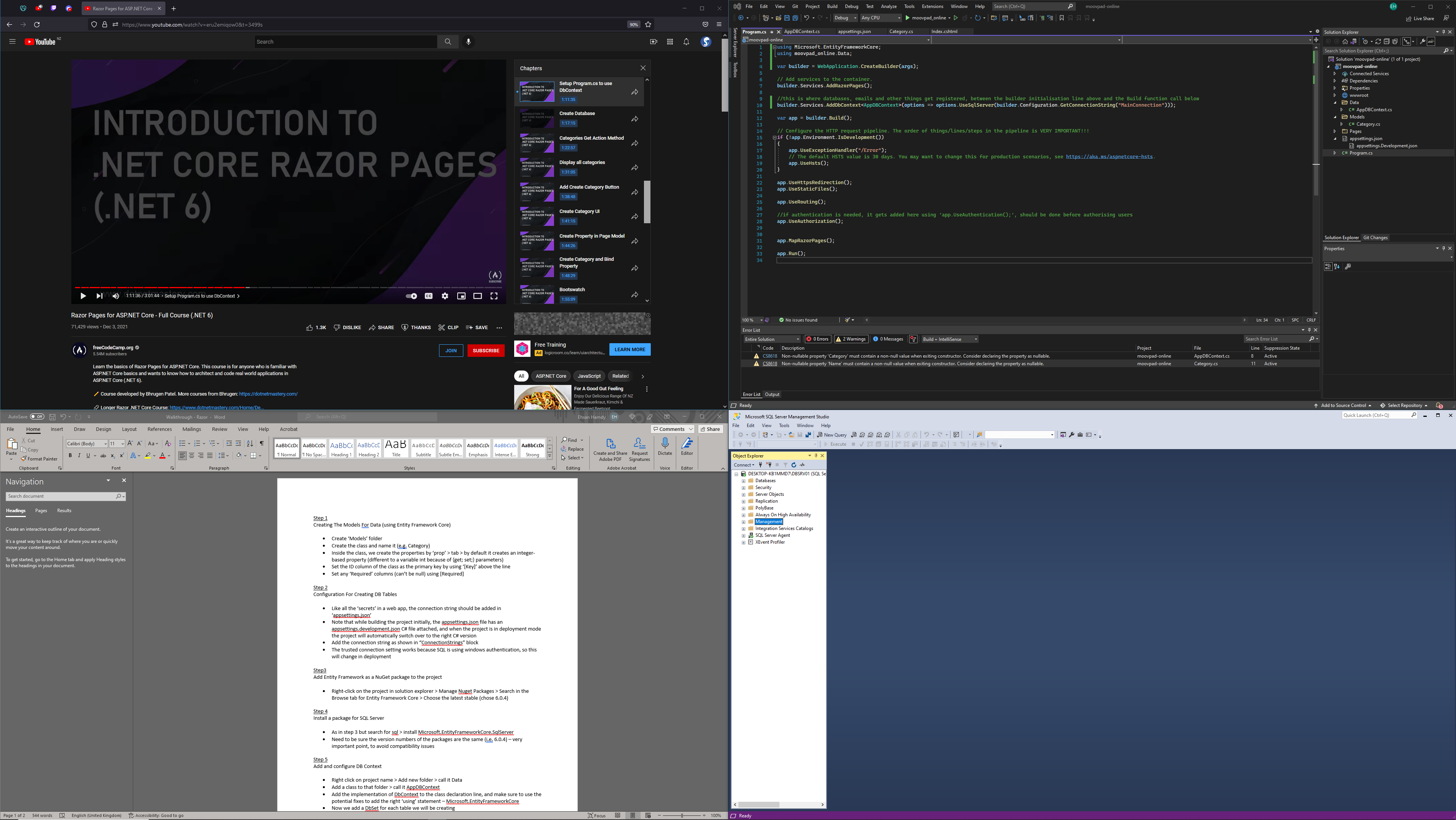Enable YouTube miniplayer mode

[x=461, y=296]
